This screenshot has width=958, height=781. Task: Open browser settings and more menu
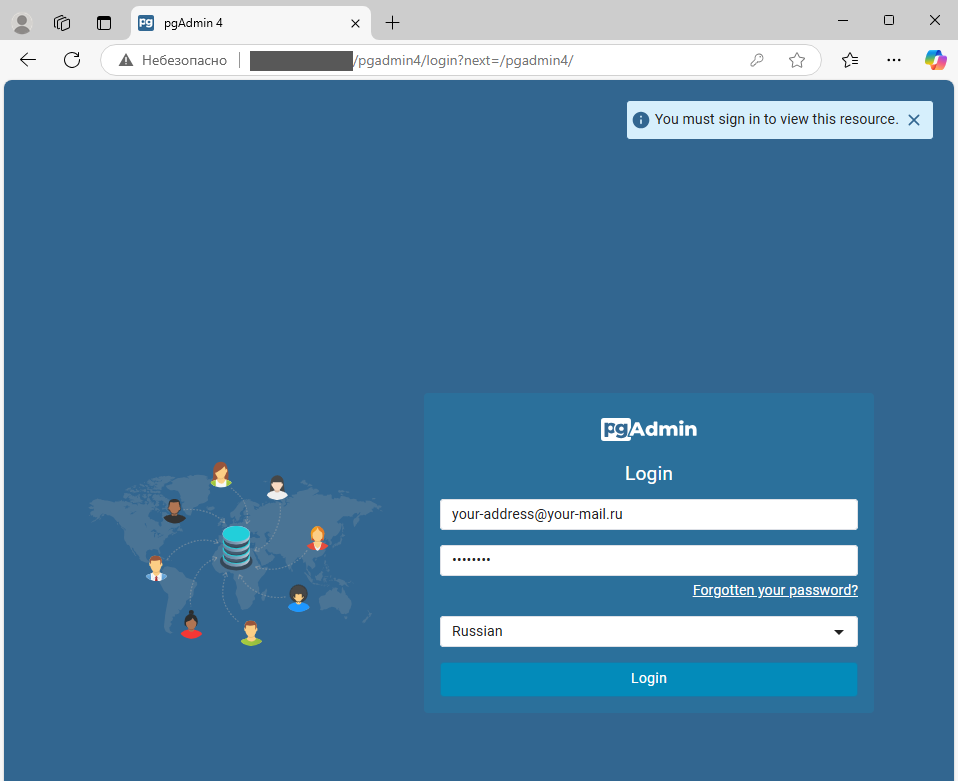(x=894, y=60)
